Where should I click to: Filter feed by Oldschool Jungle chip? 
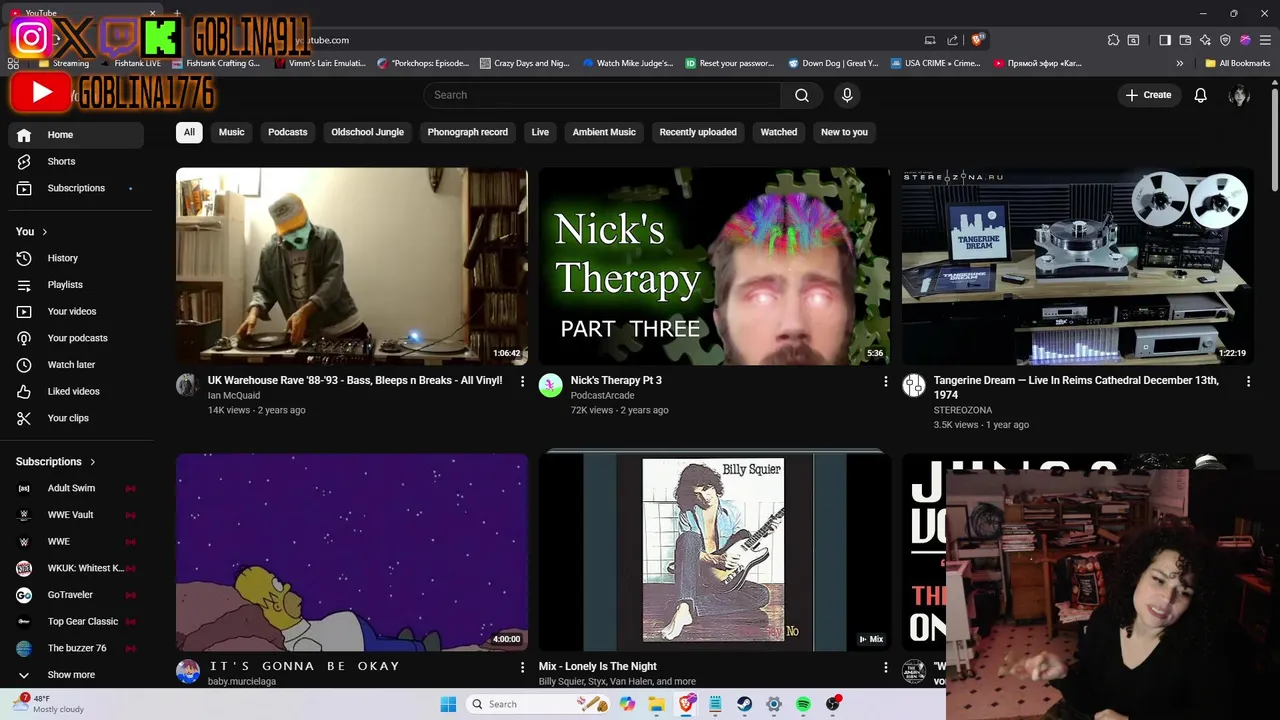[x=368, y=132]
